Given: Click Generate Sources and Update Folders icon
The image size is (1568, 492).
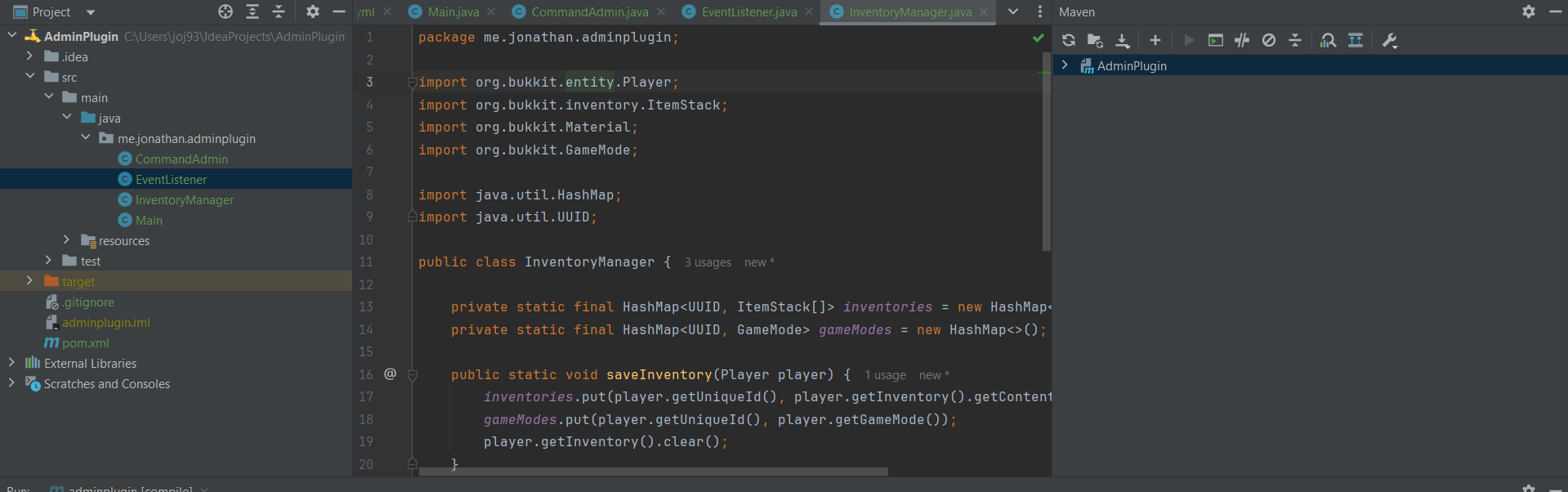Looking at the screenshot, I should point(1096,40).
